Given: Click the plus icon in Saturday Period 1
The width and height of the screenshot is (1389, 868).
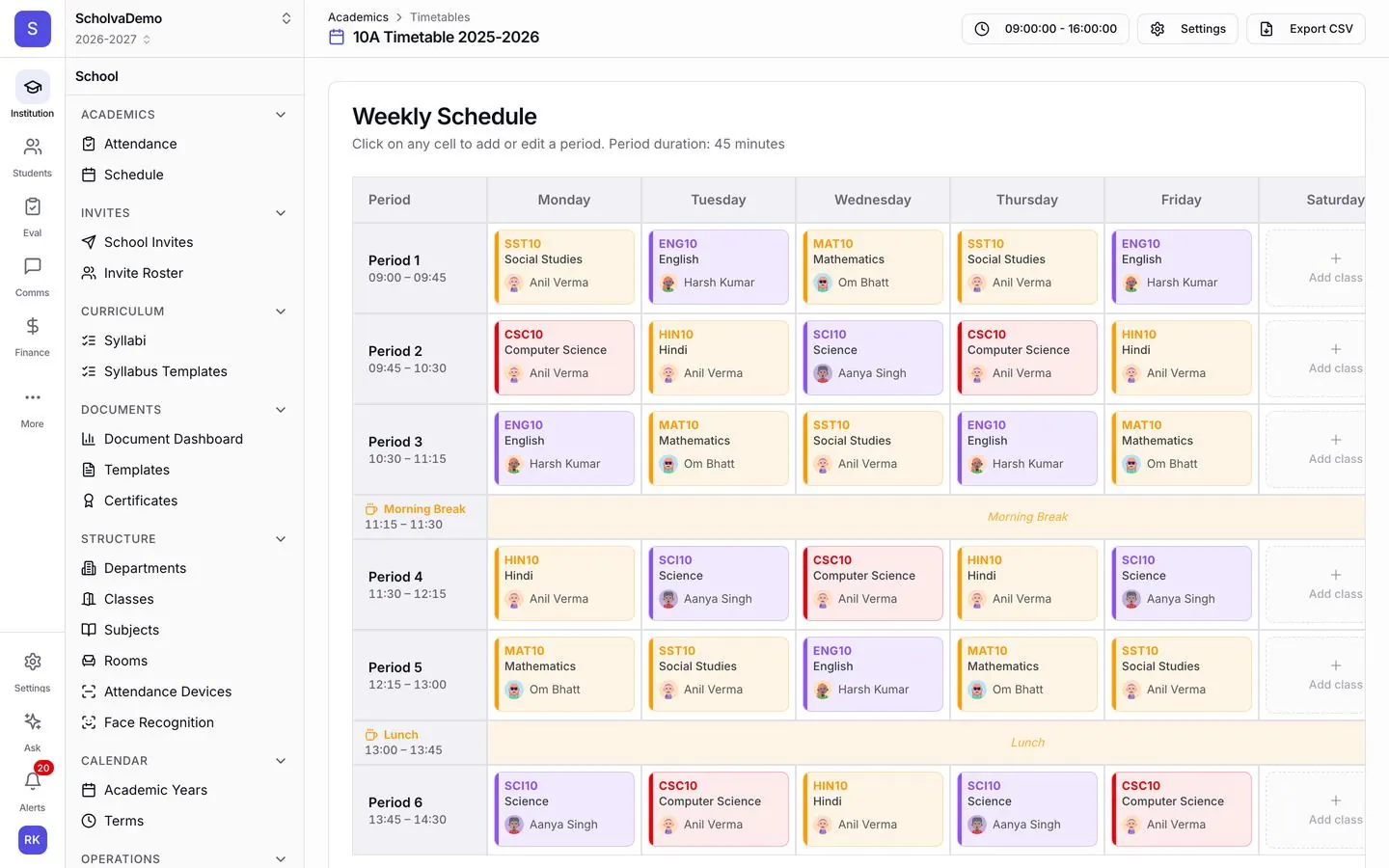Looking at the screenshot, I should click(1336, 258).
